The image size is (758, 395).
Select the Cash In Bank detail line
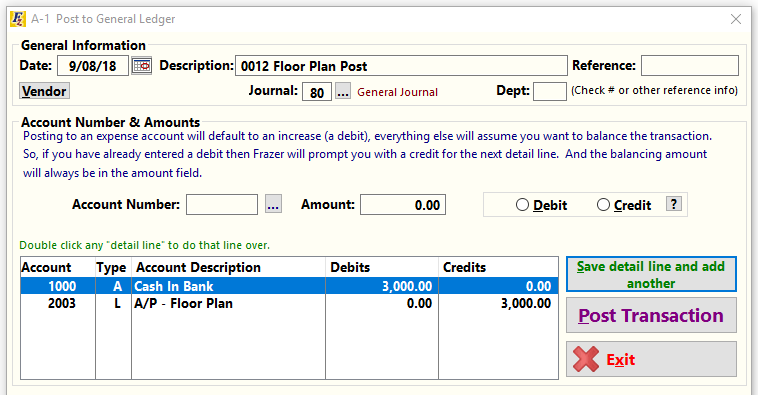[x=289, y=286]
